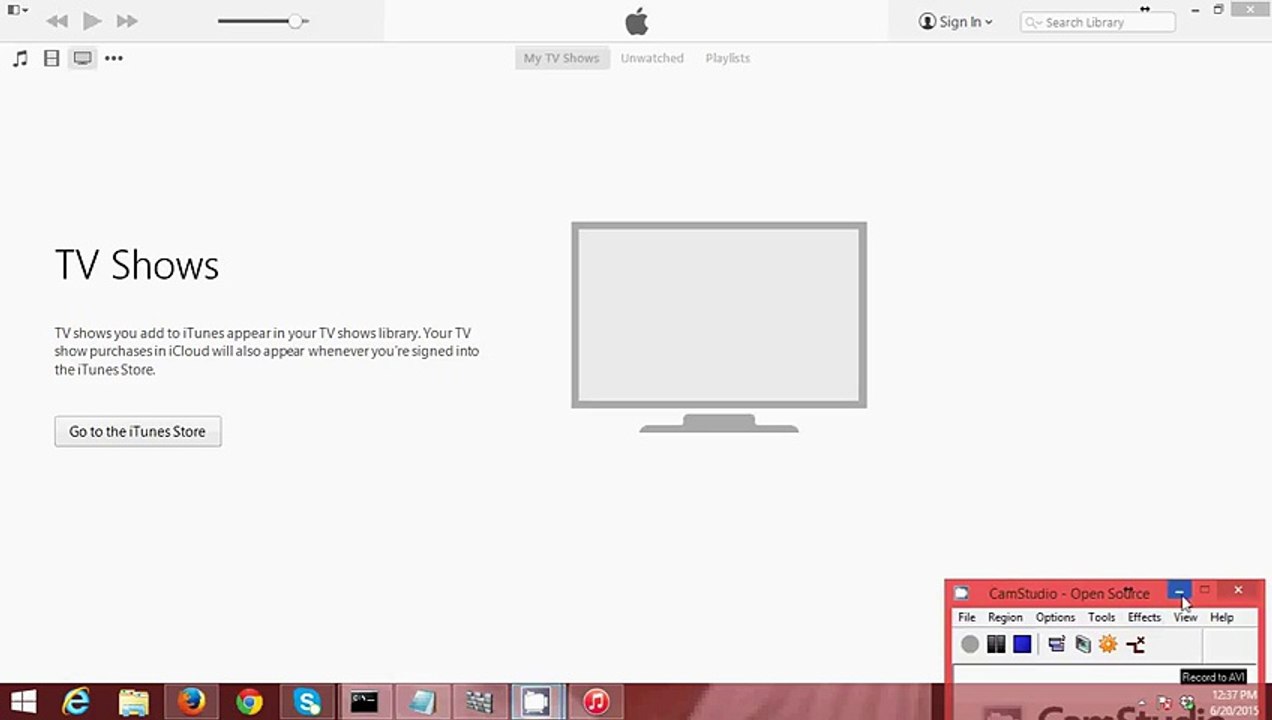Viewport: 1272px width, 720px height.
Task: Open CamStudio View menu
Action: coord(1185,617)
